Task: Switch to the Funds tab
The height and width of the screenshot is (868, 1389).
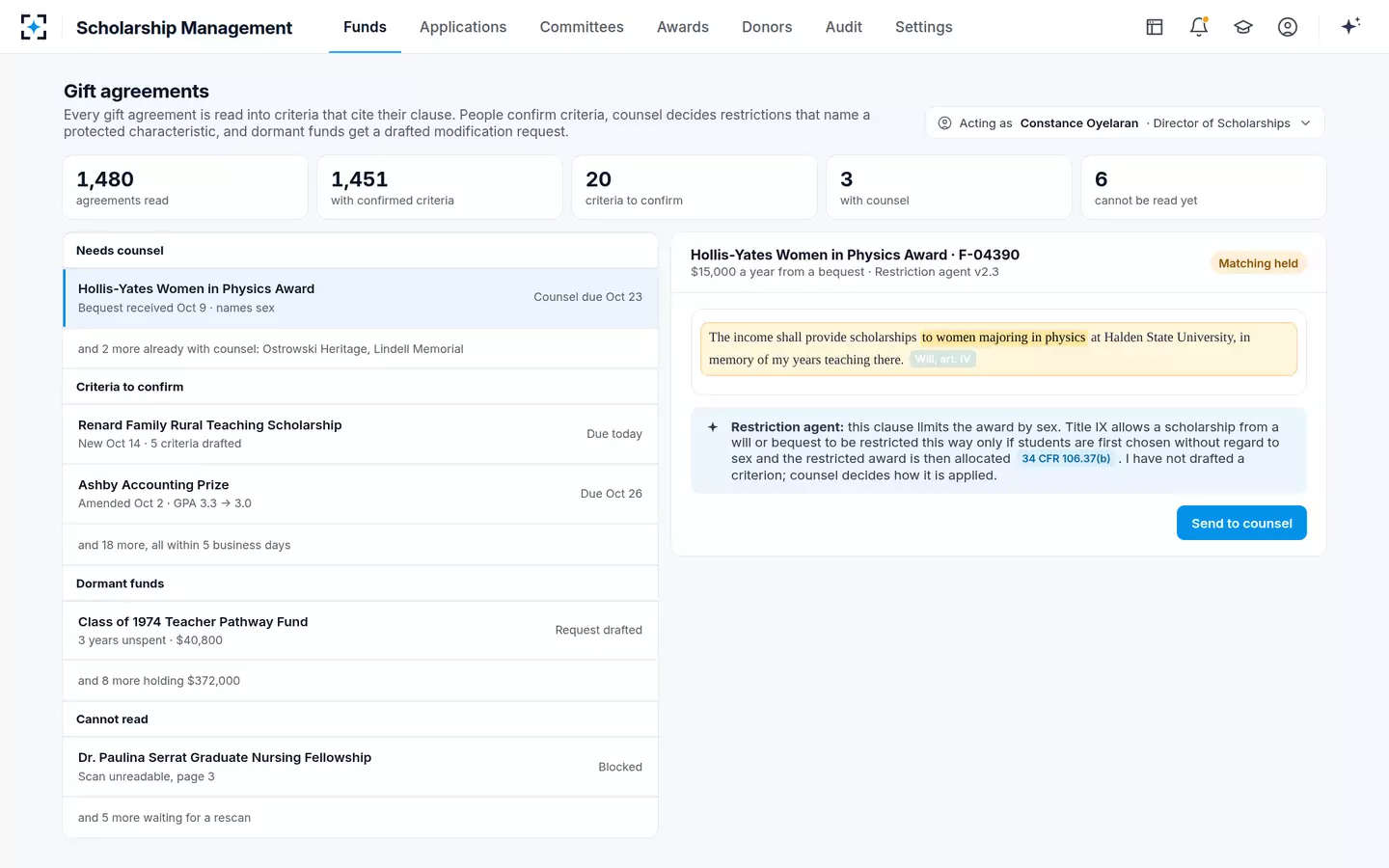Action: [365, 27]
